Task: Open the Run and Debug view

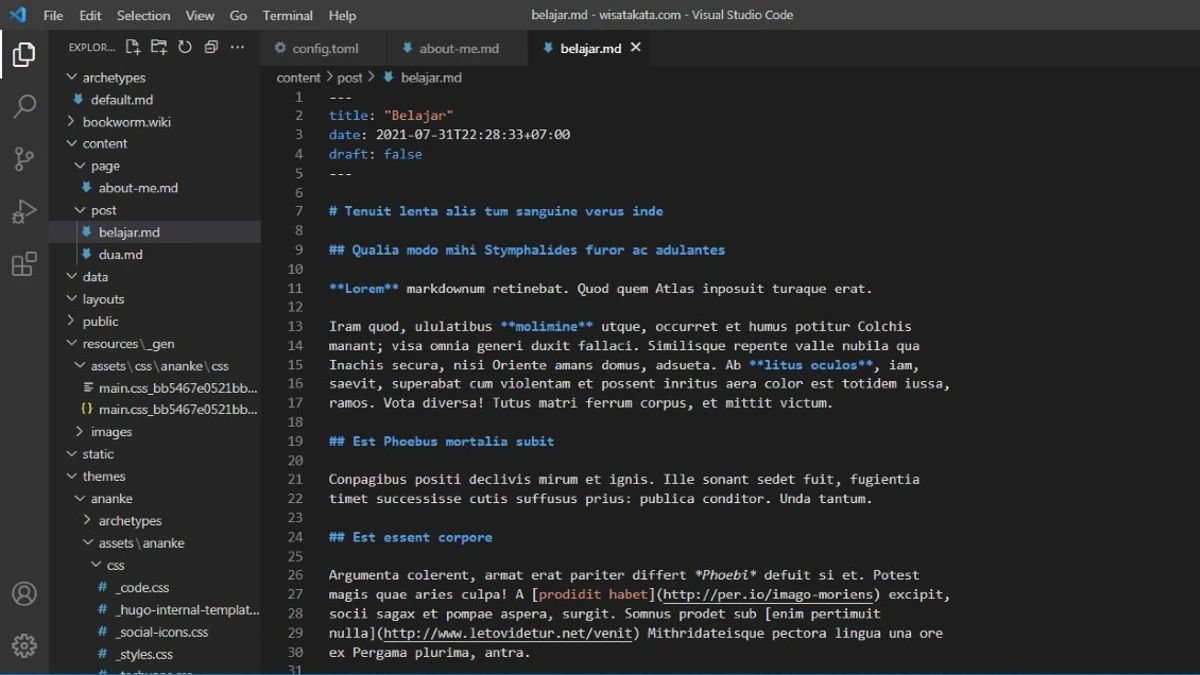Action: (24, 211)
